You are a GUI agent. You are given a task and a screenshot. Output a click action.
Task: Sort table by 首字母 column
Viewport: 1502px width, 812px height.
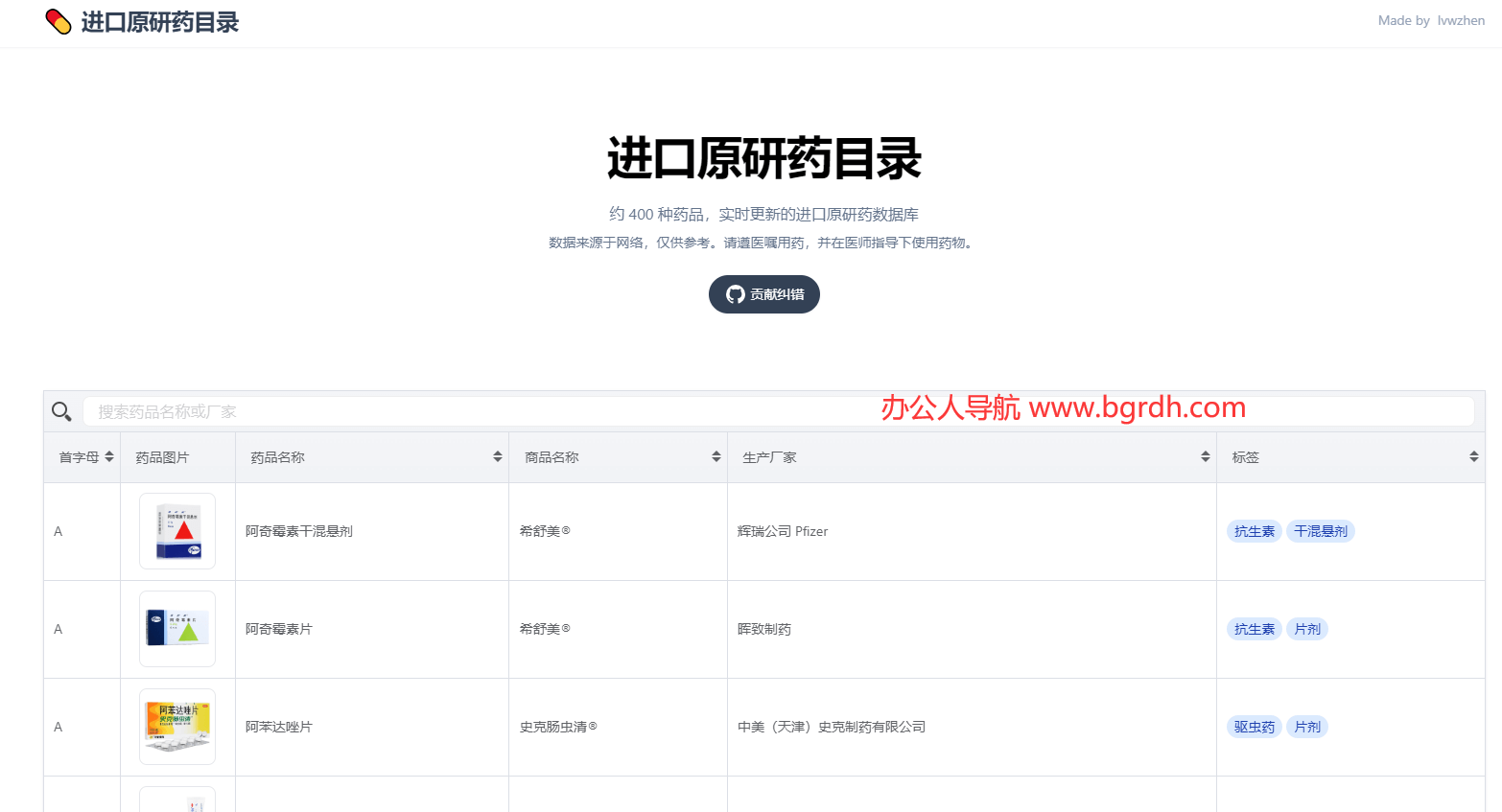pyautogui.click(x=109, y=457)
